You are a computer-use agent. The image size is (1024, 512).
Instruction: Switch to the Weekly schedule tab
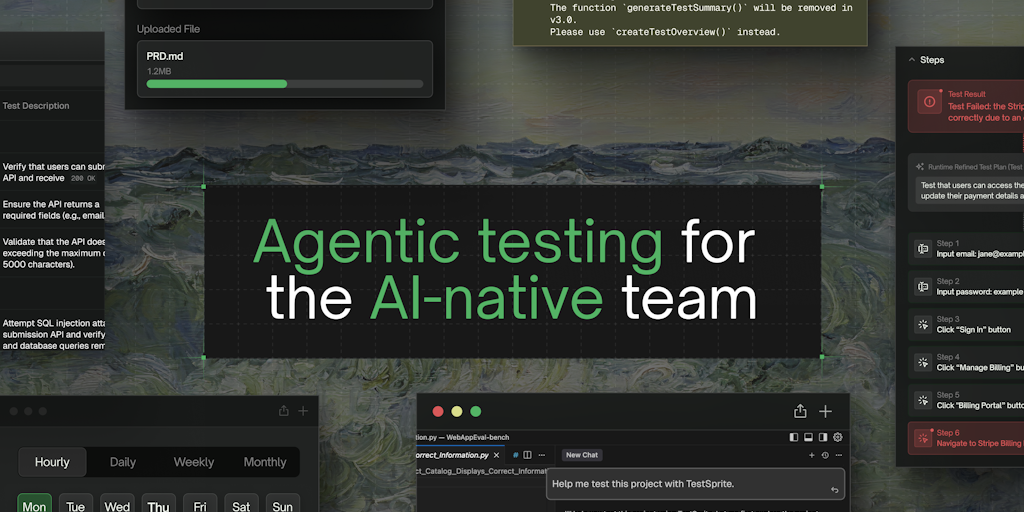click(194, 462)
